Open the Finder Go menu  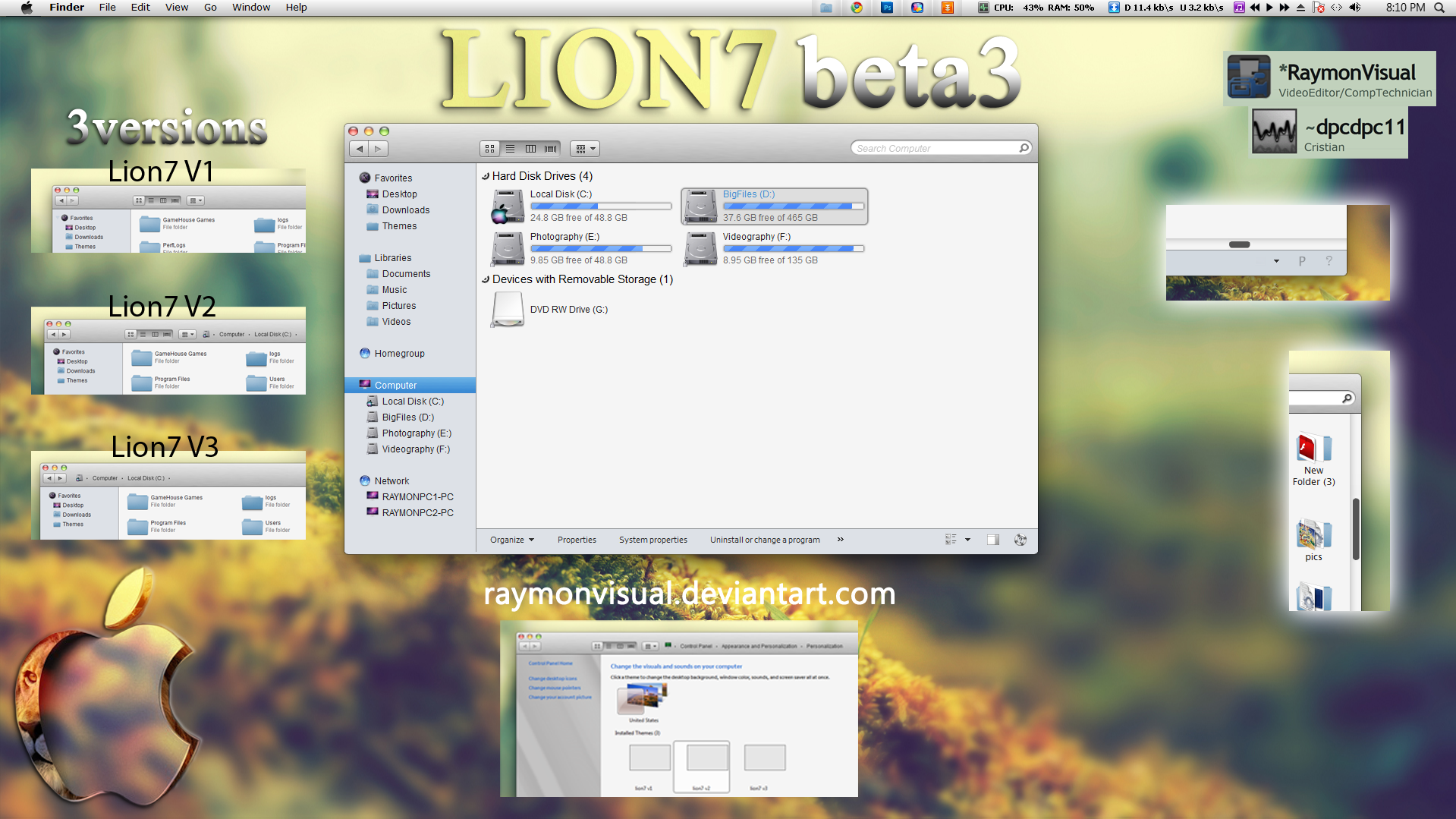[x=209, y=8]
